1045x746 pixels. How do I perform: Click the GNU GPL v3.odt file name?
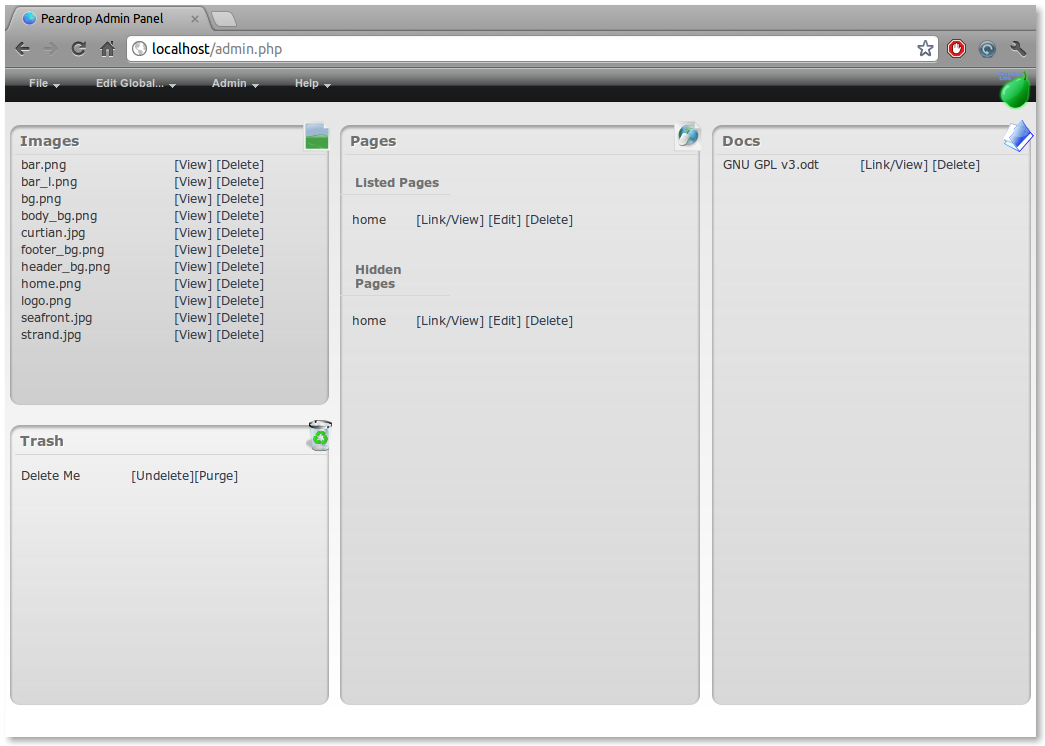pos(770,165)
